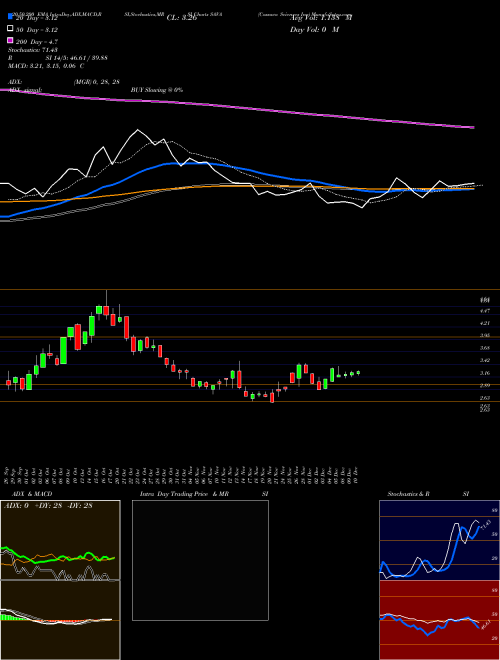The width and height of the screenshot is (500, 660).
Task: Select the '50 Day - 3.12' legend label
Action: coord(37,30)
